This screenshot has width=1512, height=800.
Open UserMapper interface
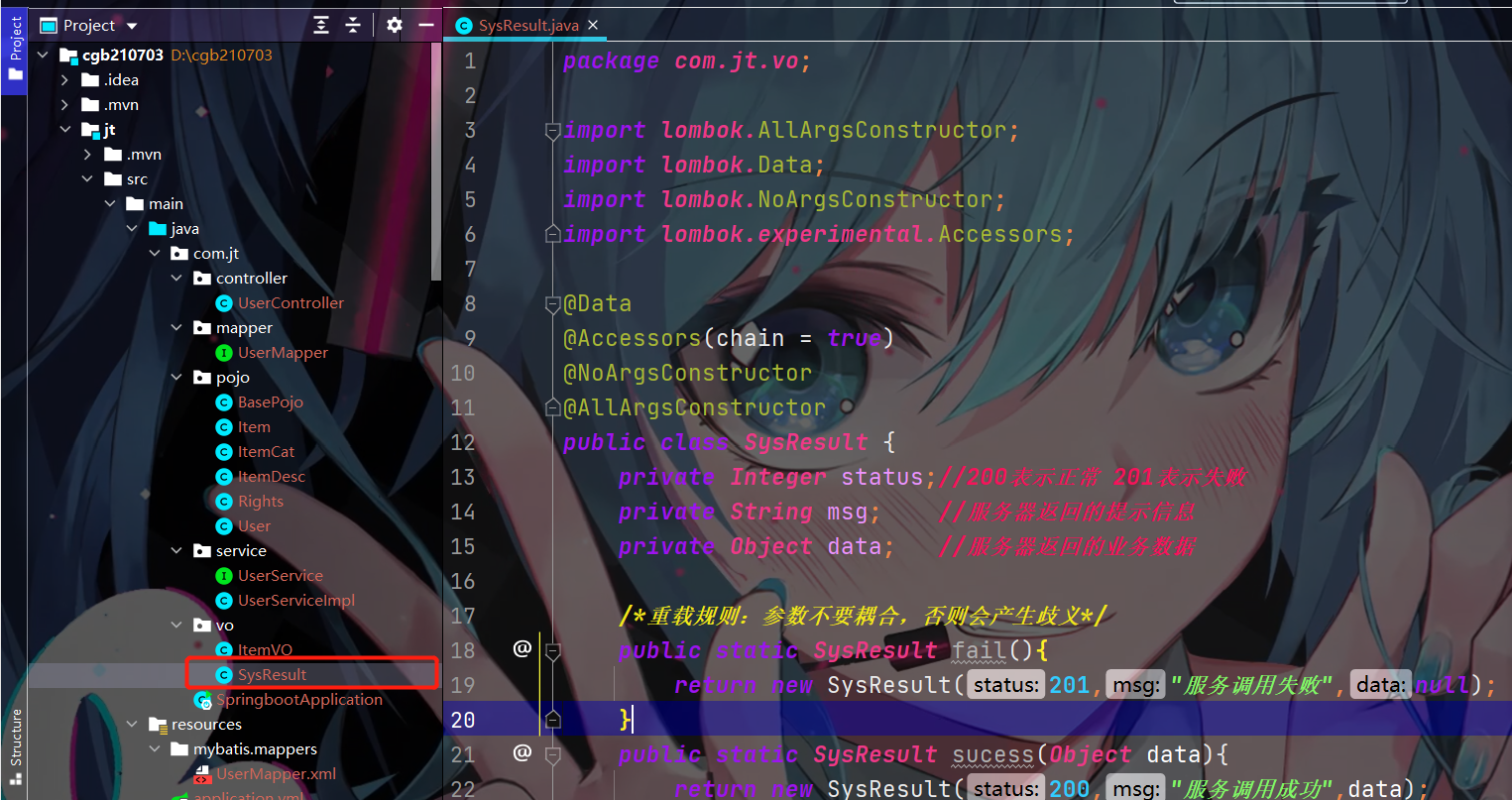(x=283, y=352)
